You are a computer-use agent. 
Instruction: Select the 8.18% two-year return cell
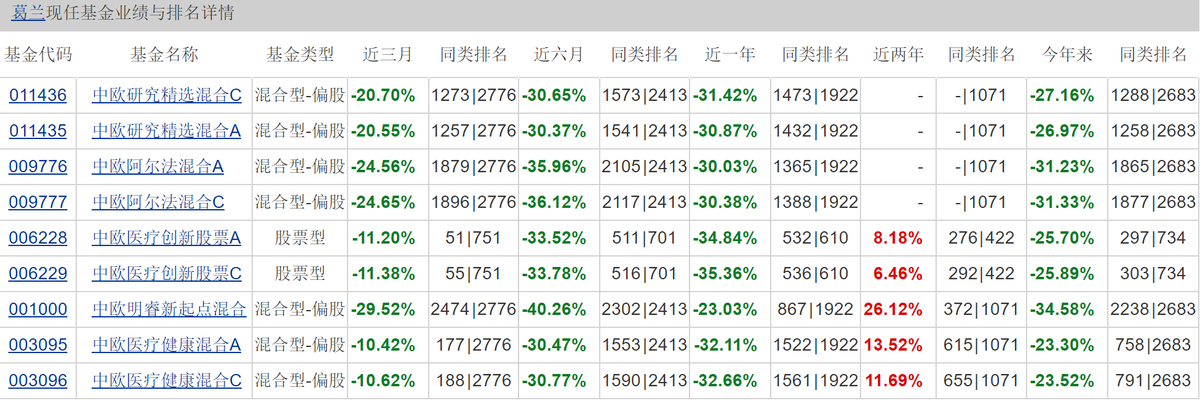pyautogui.click(x=898, y=238)
